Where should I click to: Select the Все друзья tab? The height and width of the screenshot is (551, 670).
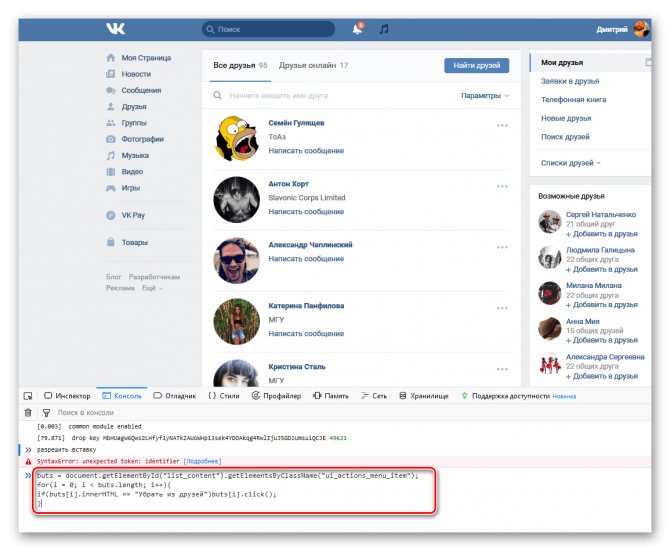[x=240, y=65]
